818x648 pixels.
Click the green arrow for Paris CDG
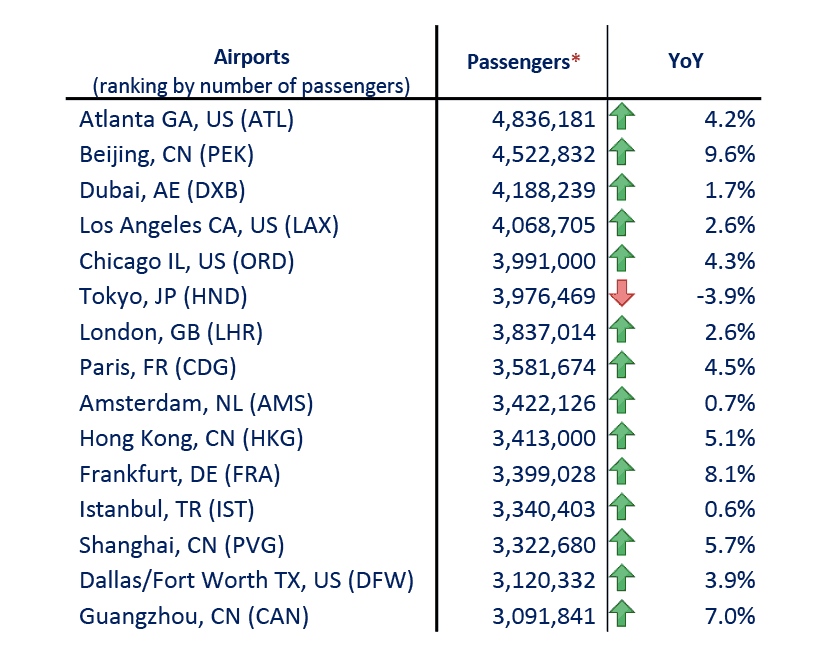click(x=622, y=366)
